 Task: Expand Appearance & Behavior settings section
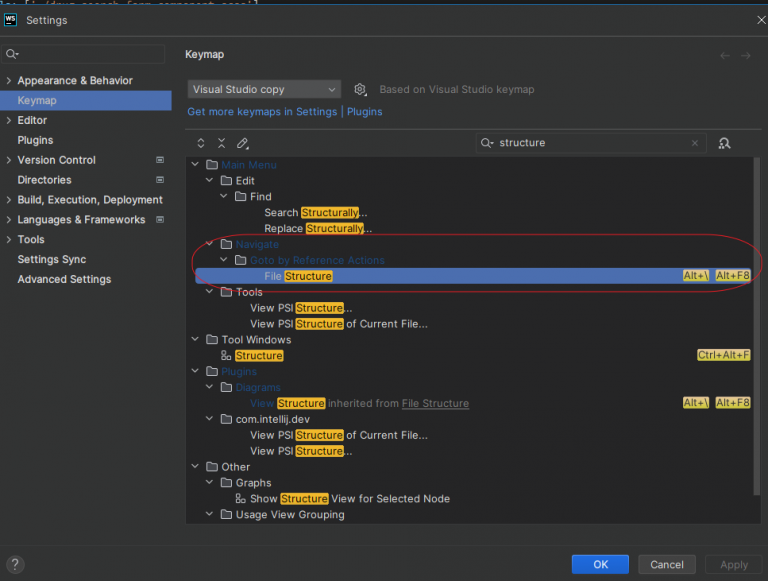coord(9,80)
